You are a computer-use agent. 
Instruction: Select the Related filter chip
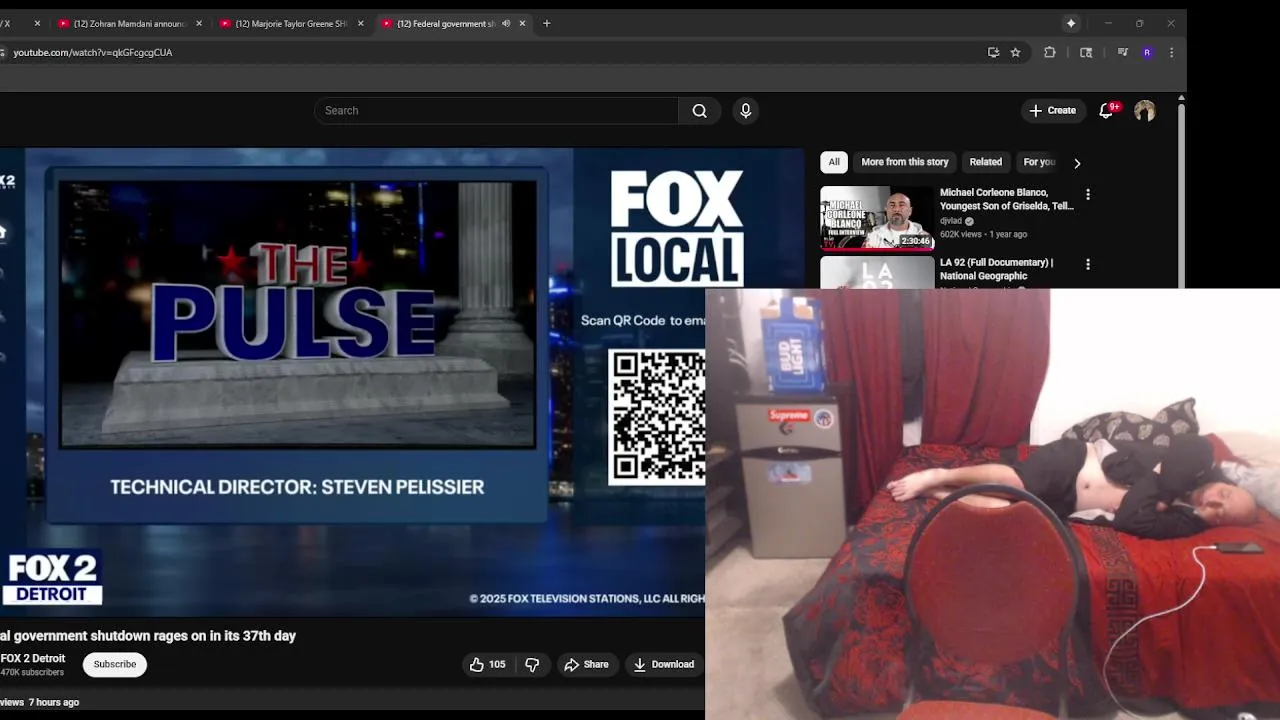click(x=985, y=162)
